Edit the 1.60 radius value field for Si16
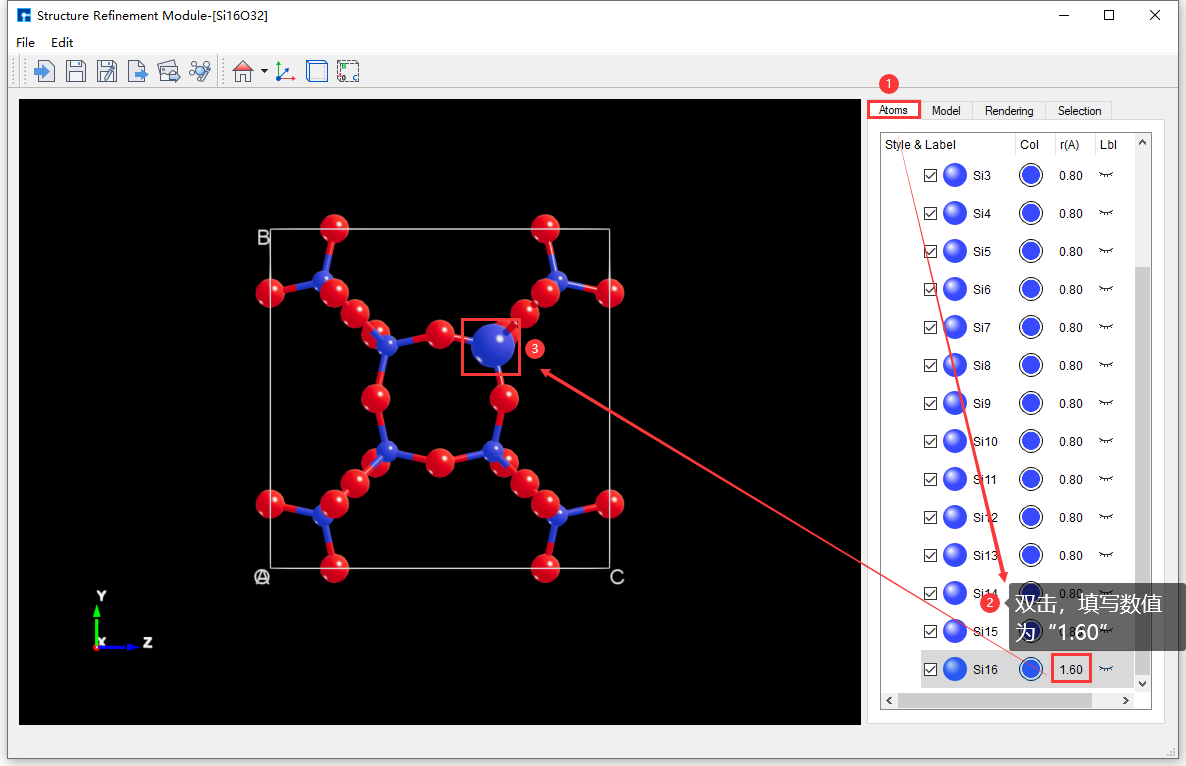The height and width of the screenshot is (766, 1186). (x=1070, y=668)
